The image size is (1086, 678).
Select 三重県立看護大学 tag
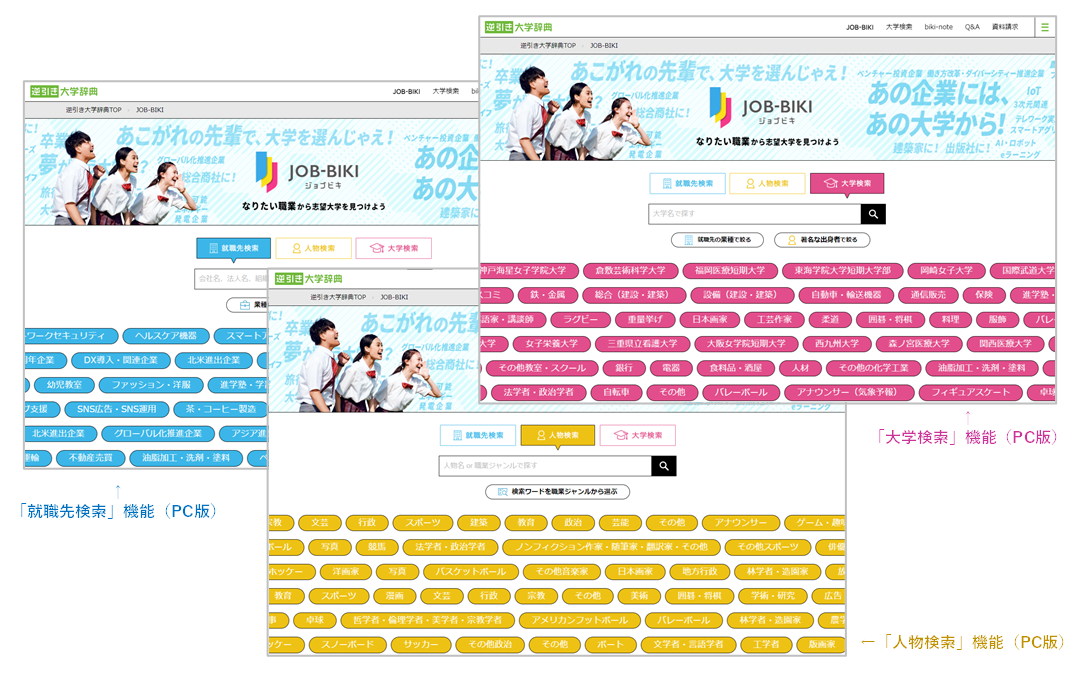click(643, 344)
